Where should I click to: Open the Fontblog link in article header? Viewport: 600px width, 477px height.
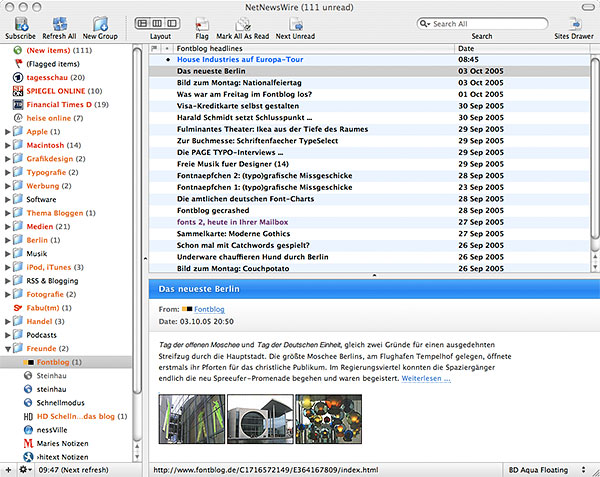pos(209,309)
